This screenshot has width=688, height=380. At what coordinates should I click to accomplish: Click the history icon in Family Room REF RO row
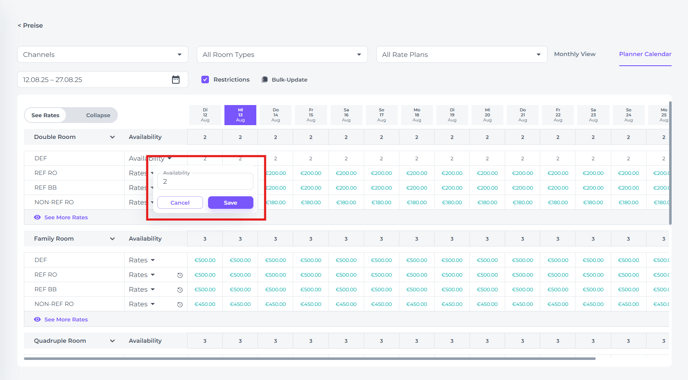coord(179,275)
